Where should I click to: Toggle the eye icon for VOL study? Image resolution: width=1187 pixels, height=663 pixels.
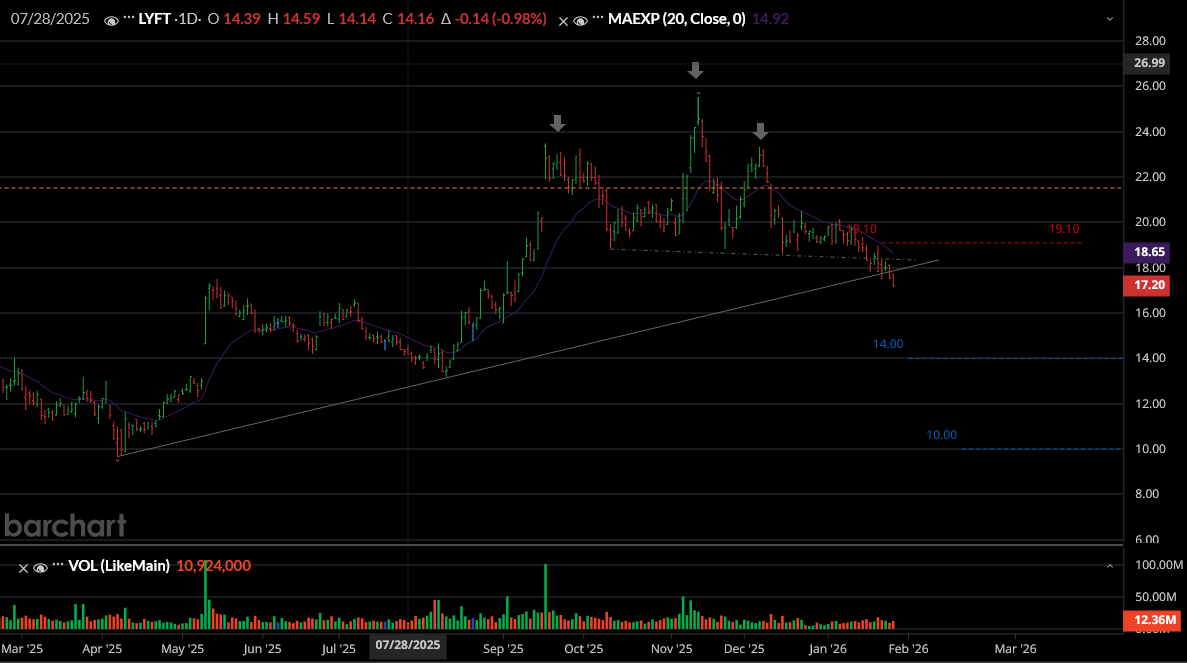click(40, 568)
